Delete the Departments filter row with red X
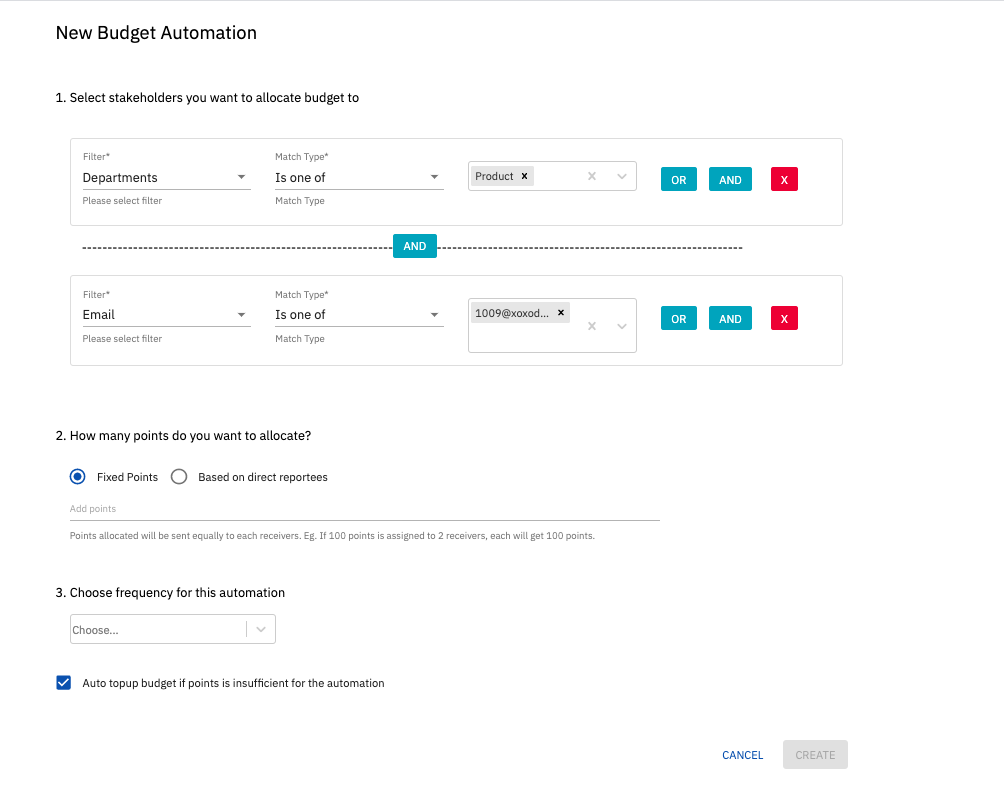1004x790 pixels. tap(784, 179)
